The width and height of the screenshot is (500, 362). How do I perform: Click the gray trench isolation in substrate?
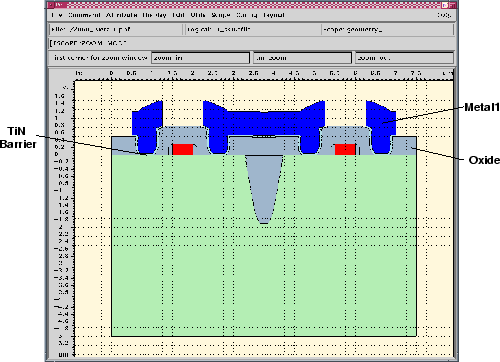264,187
